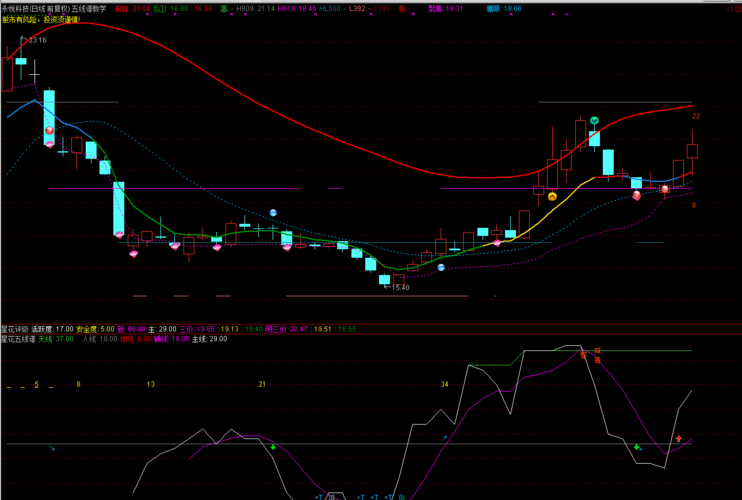Click the red up arrow in indicator panel
The image size is (742, 500).
679,439
